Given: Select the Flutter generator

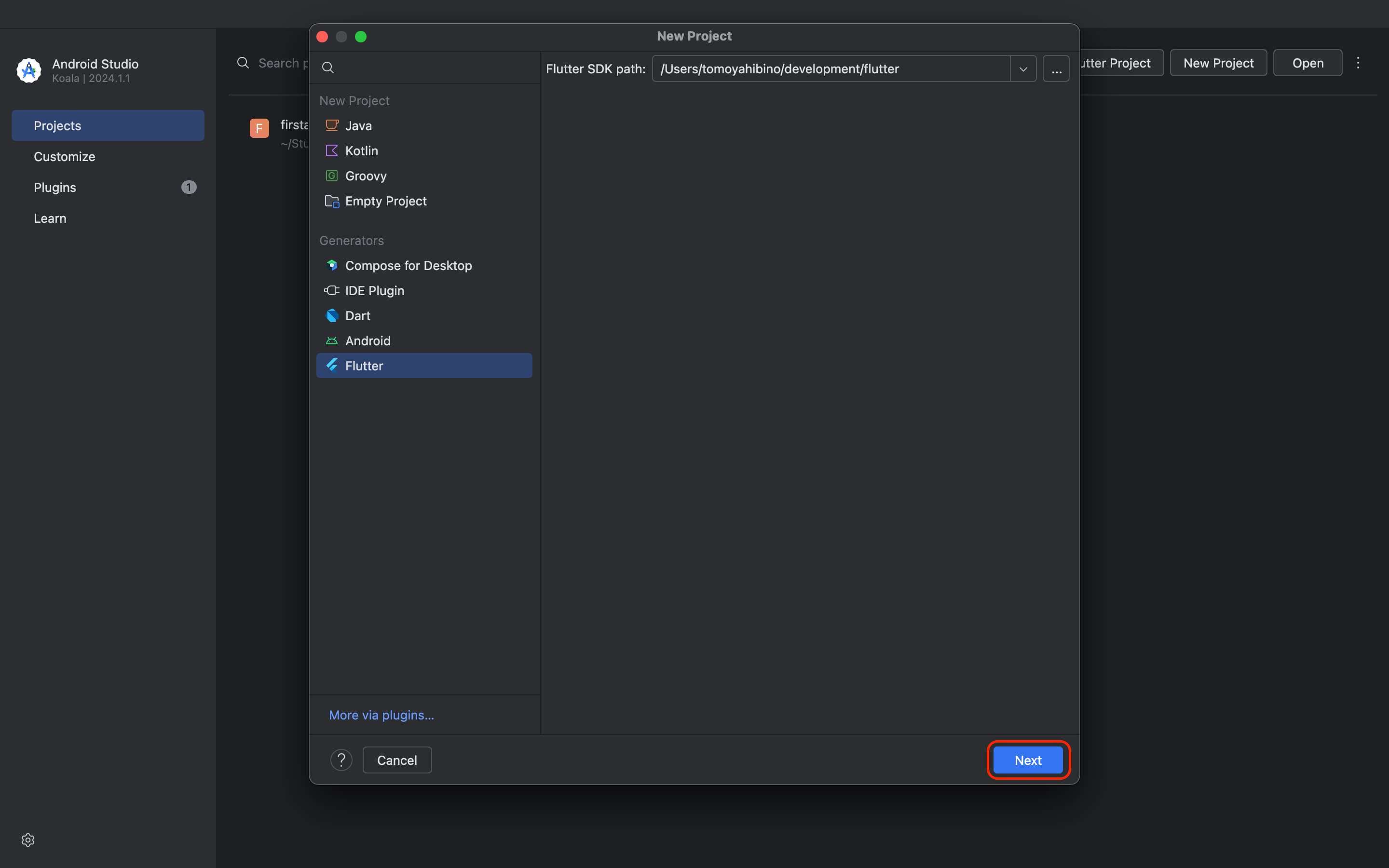Looking at the screenshot, I should [424, 366].
